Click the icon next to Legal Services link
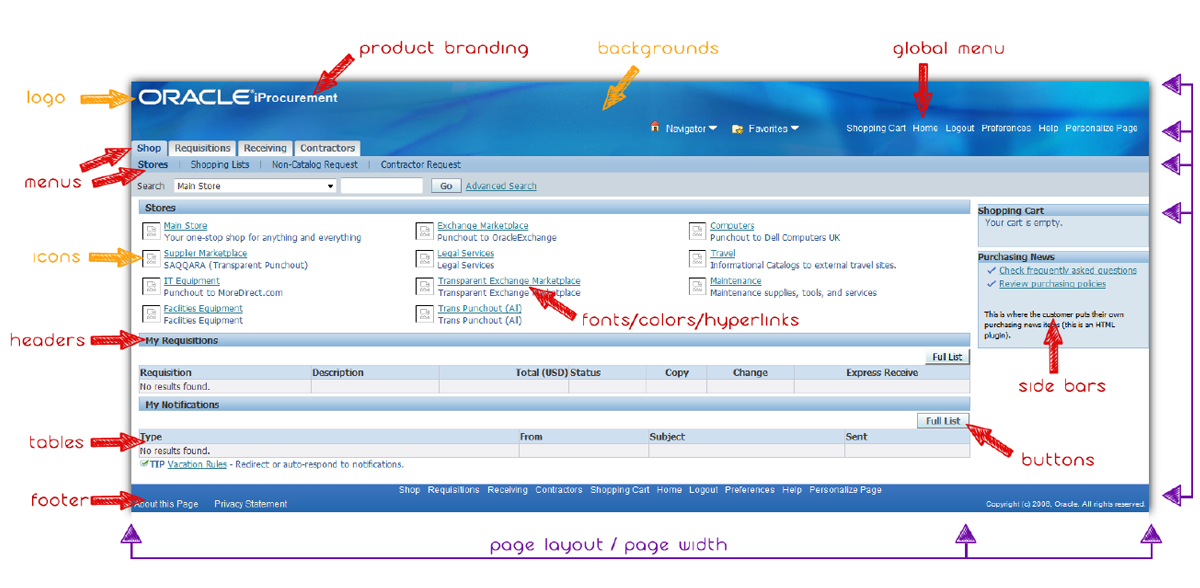 (x=424, y=259)
